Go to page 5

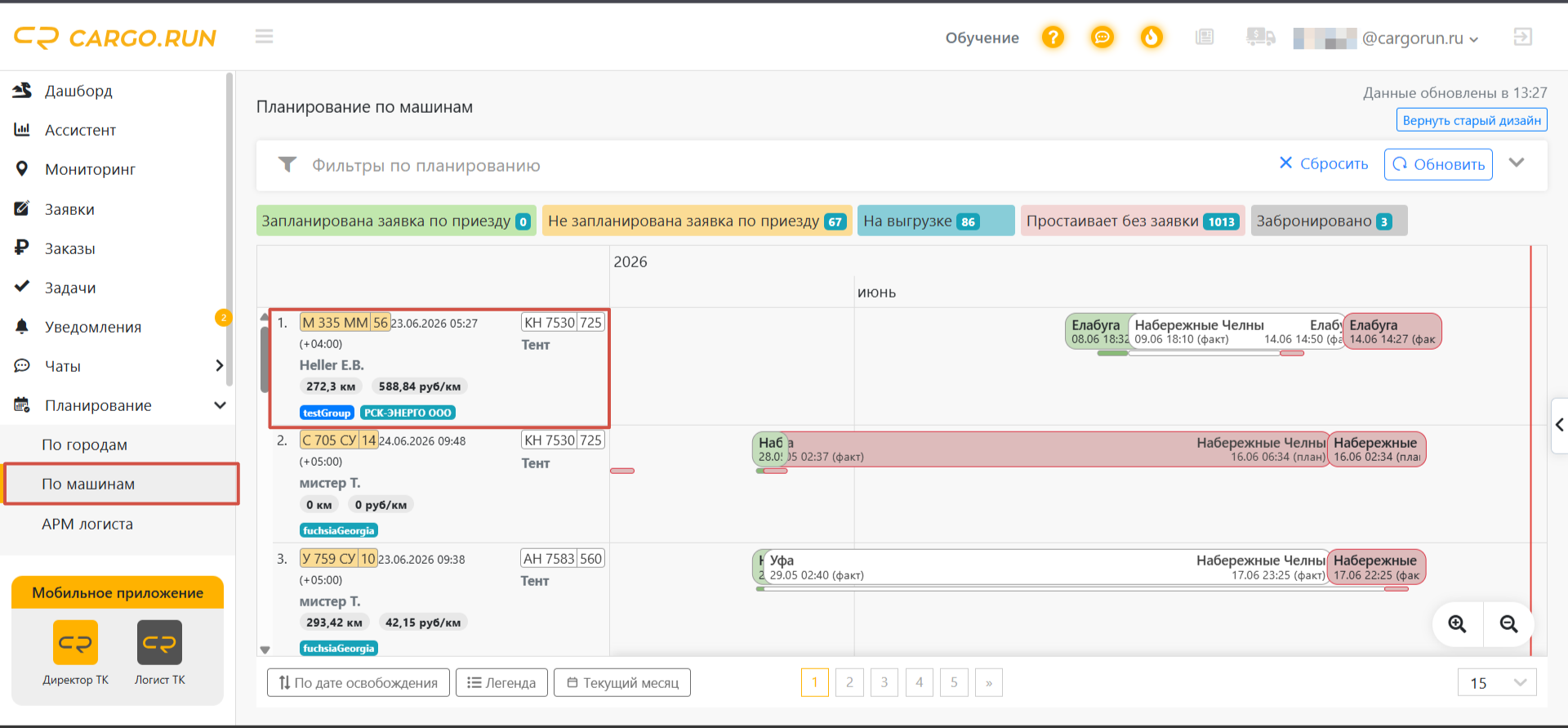click(x=954, y=682)
